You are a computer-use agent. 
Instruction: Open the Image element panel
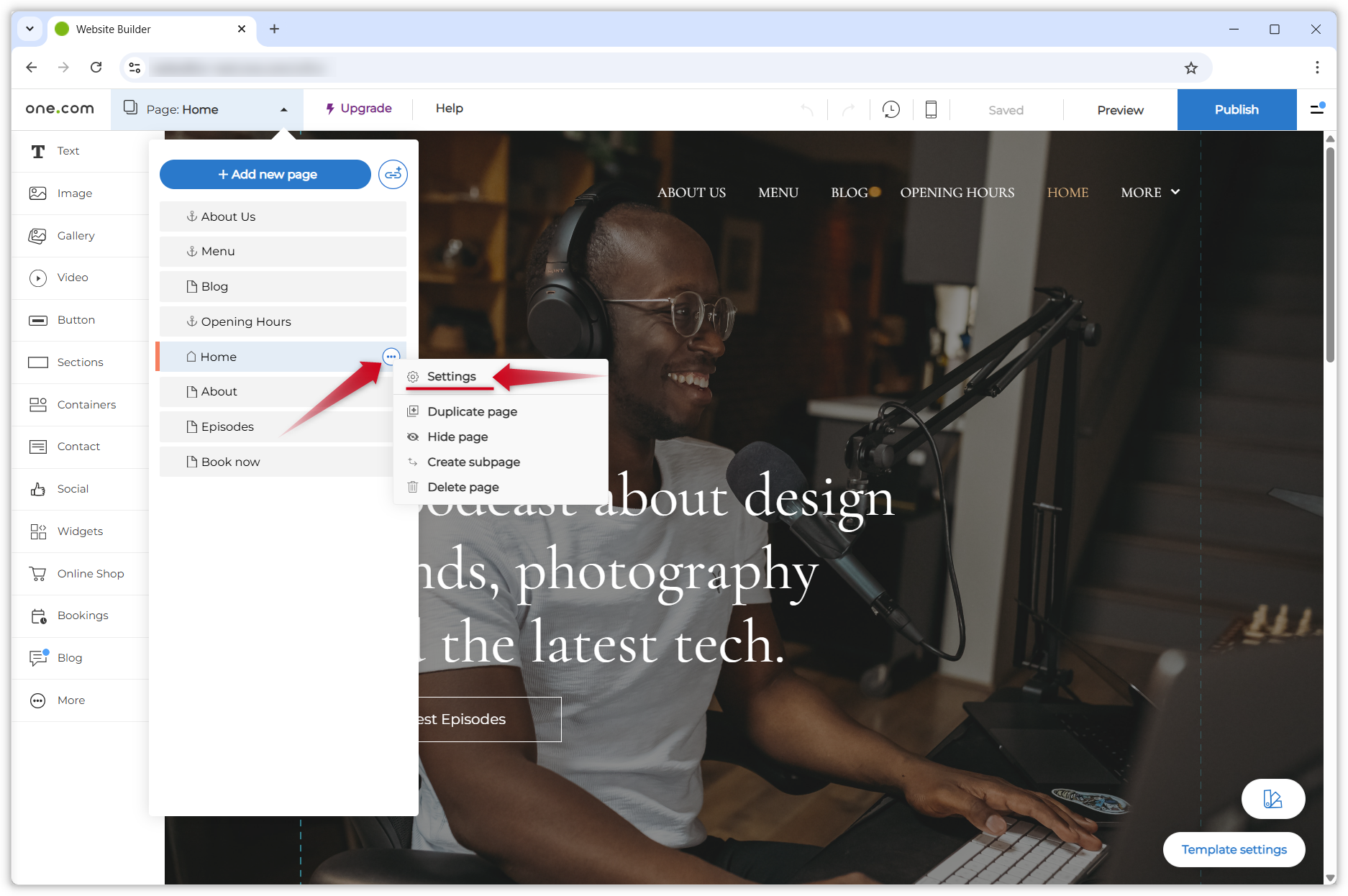point(74,193)
